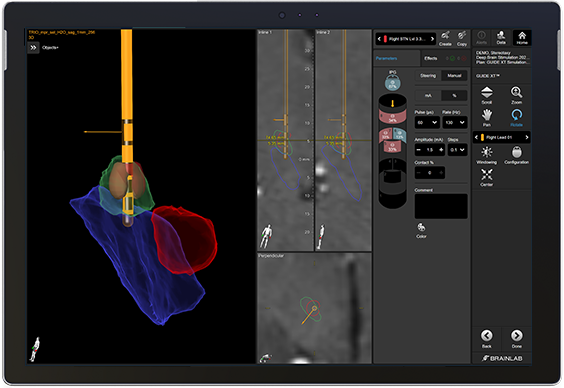Click the GUIDE XT heading

tap(488, 76)
